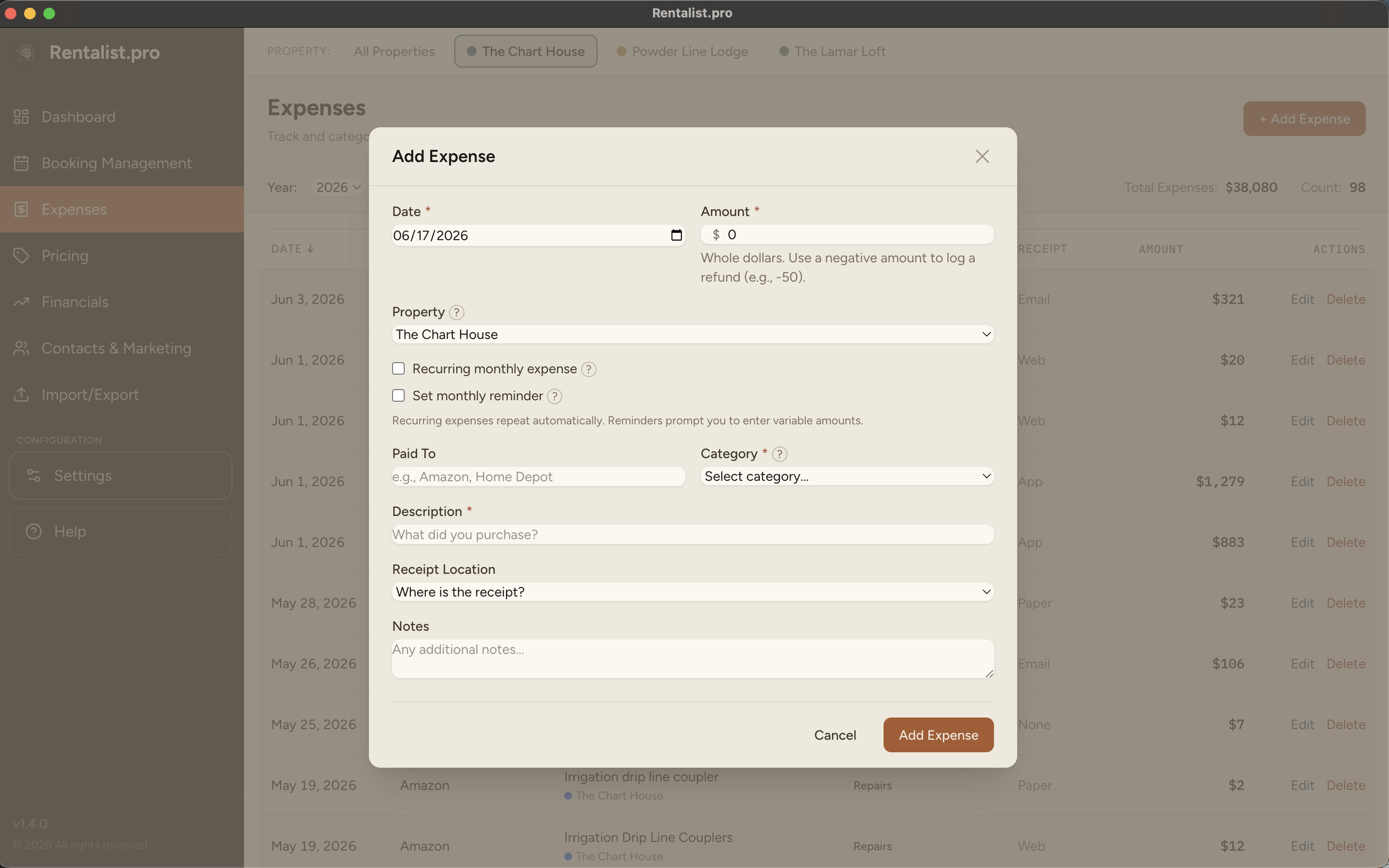This screenshot has width=1389, height=868.
Task: Click the Total Expenses $38,080 value
Action: tap(1251, 187)
